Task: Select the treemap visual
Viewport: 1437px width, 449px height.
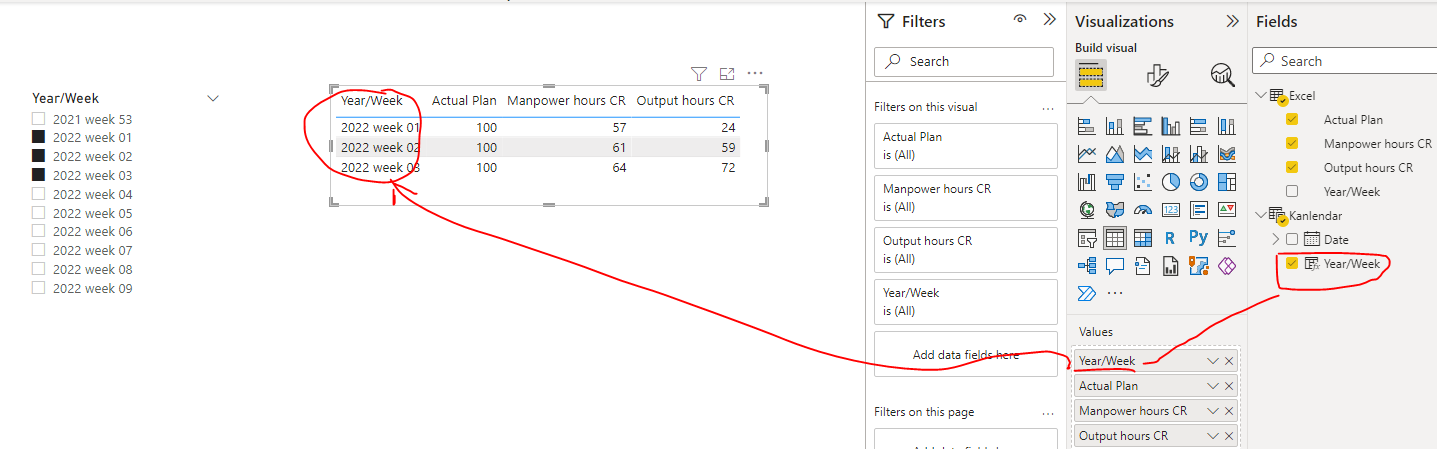Action: pyautogui.click(x=1227, y=183)
